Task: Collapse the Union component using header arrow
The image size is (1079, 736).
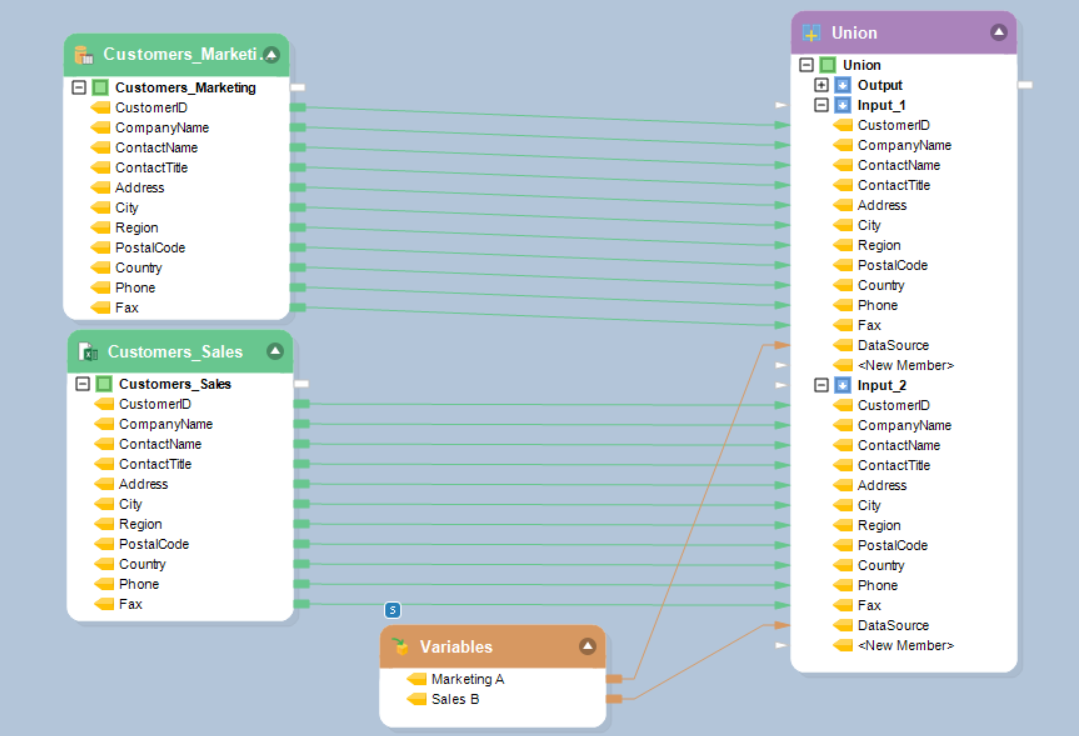Action: [998, 33]
